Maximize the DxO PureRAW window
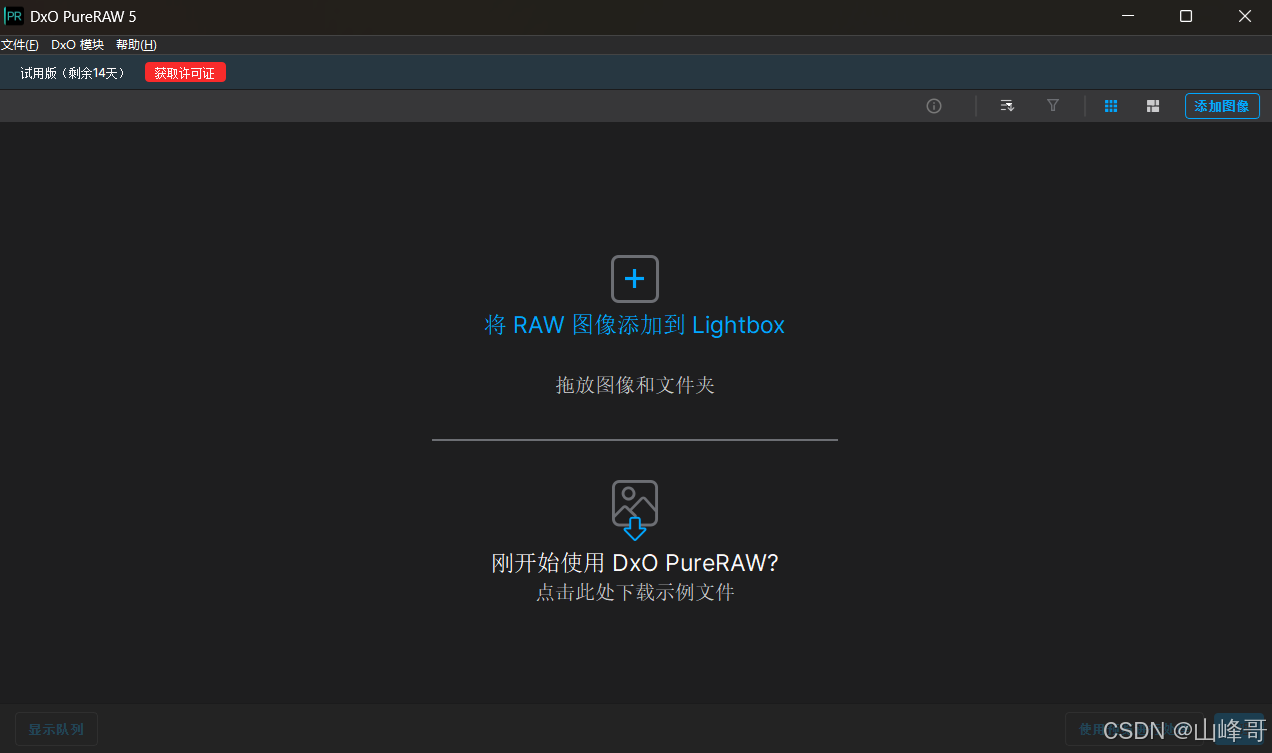1272x753 pixels. (1186, 16)
